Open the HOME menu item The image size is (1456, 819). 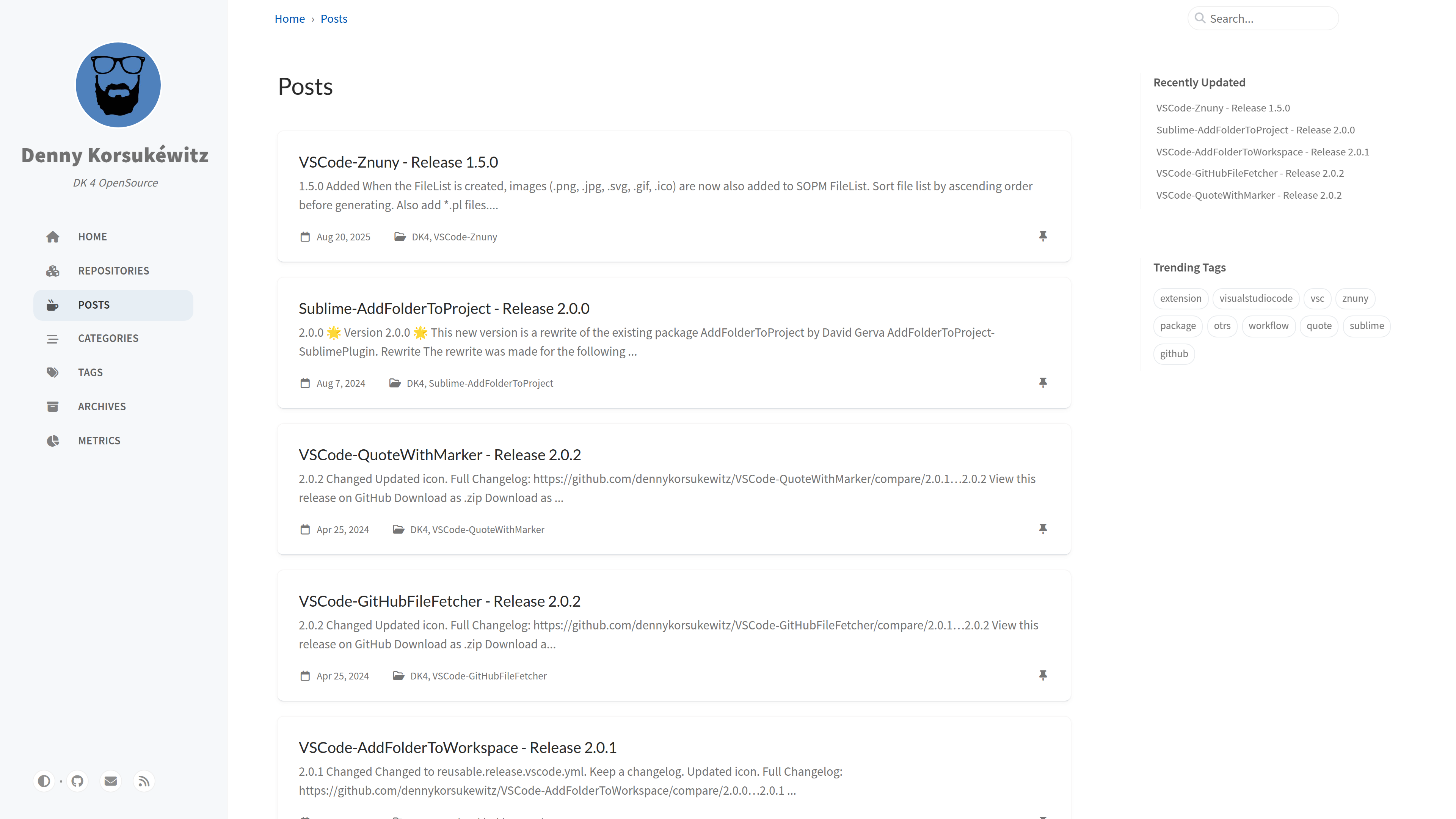(113, 237)
